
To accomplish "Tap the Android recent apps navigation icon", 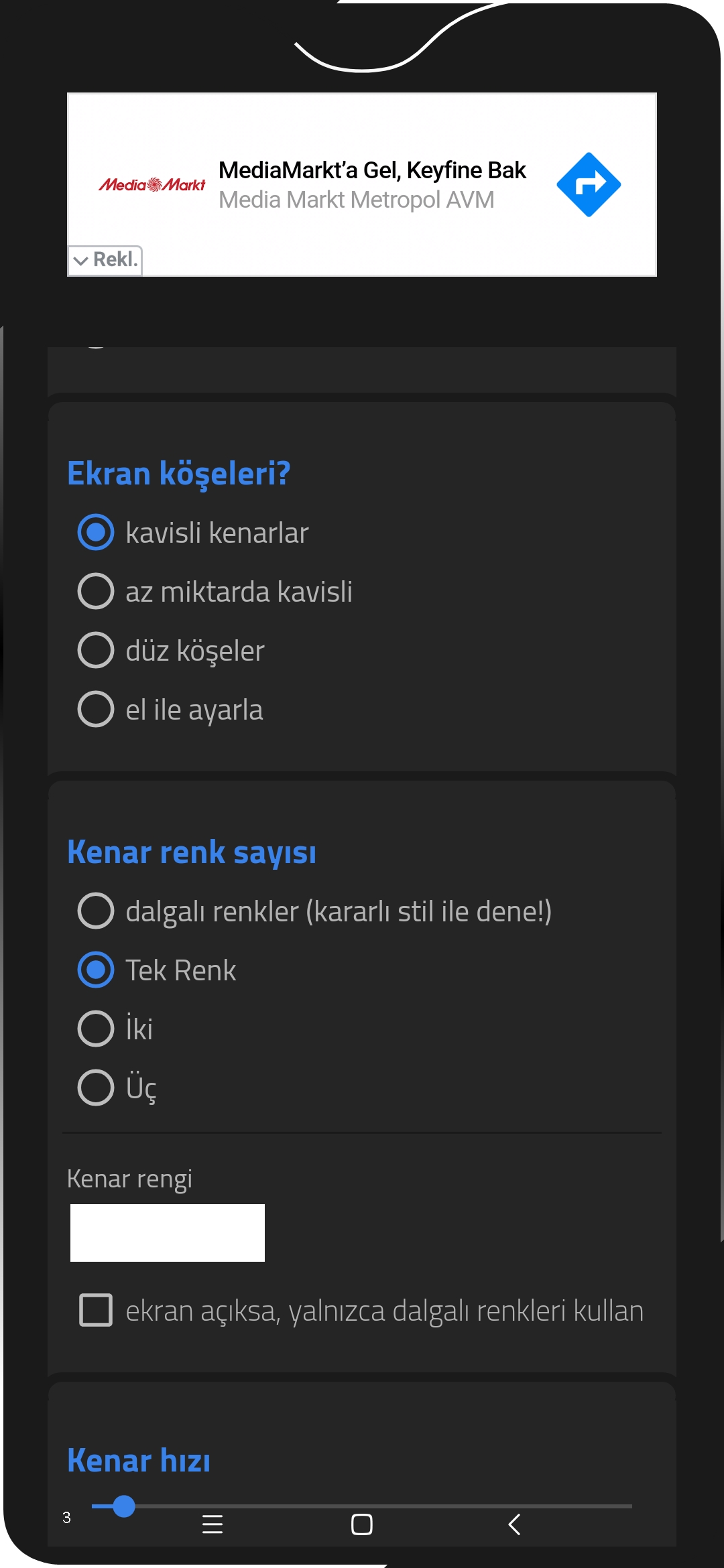I will pos(213,1524).
